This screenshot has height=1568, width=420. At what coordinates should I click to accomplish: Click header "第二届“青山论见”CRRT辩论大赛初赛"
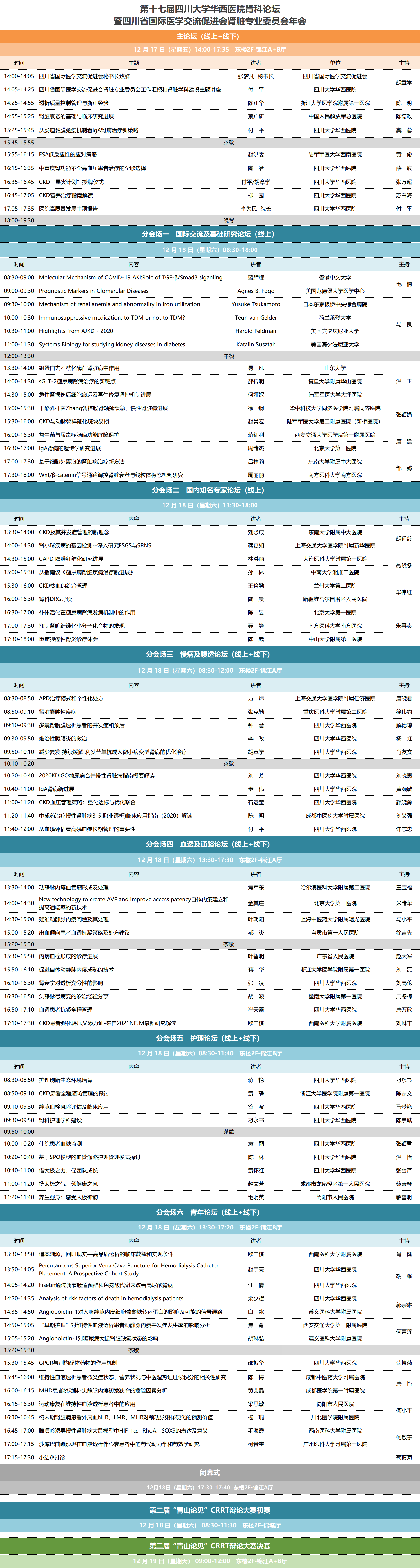pyautogui.click(x=210, y=1510)
